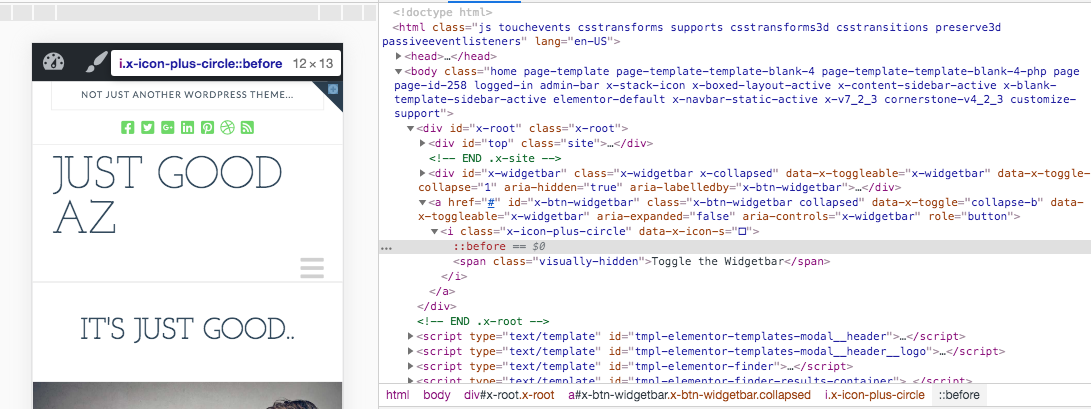Click the closing </i> tag line
The image size is (1091, 409).
click(454, 276)
